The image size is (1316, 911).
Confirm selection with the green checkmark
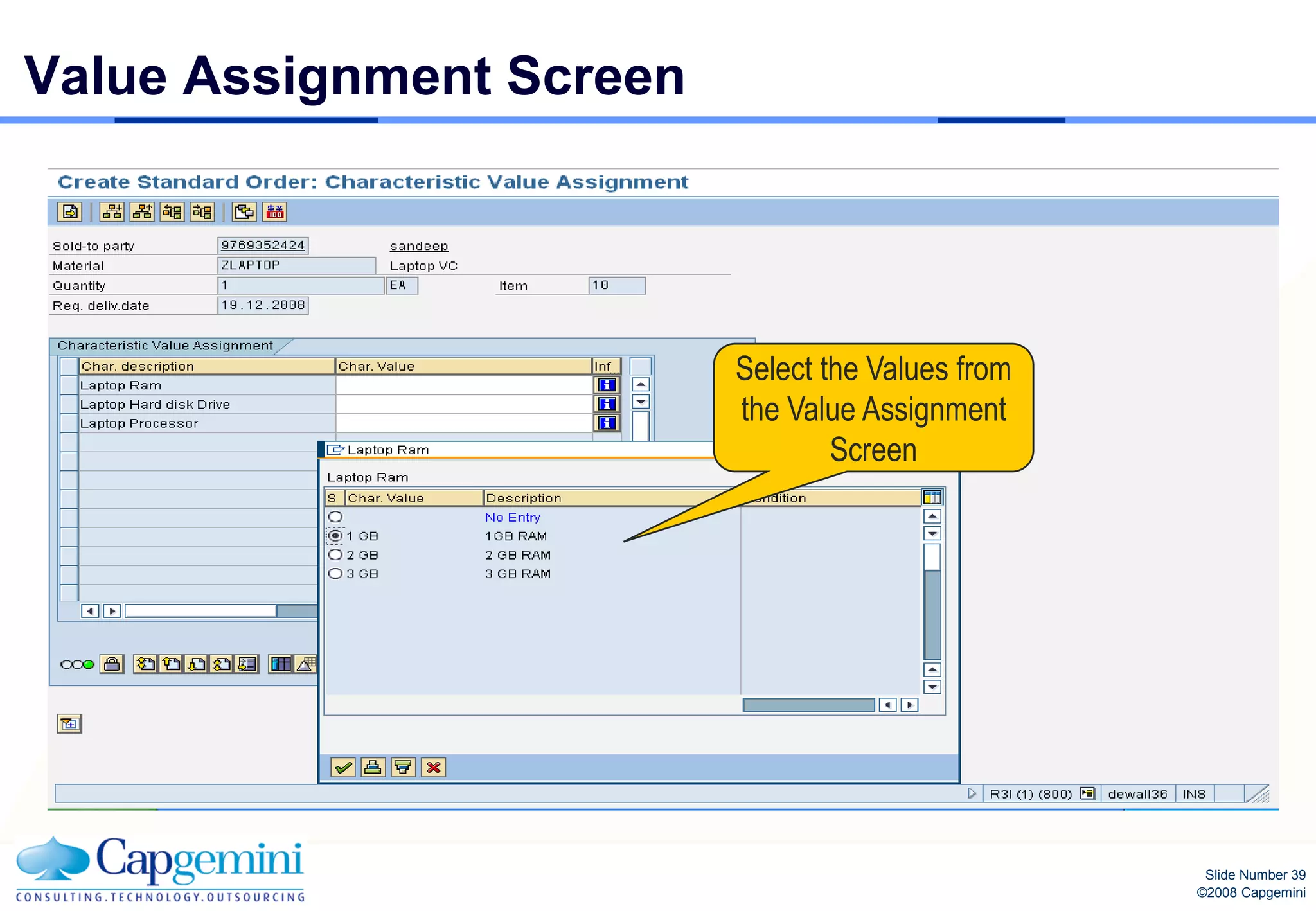click(343, 767)
